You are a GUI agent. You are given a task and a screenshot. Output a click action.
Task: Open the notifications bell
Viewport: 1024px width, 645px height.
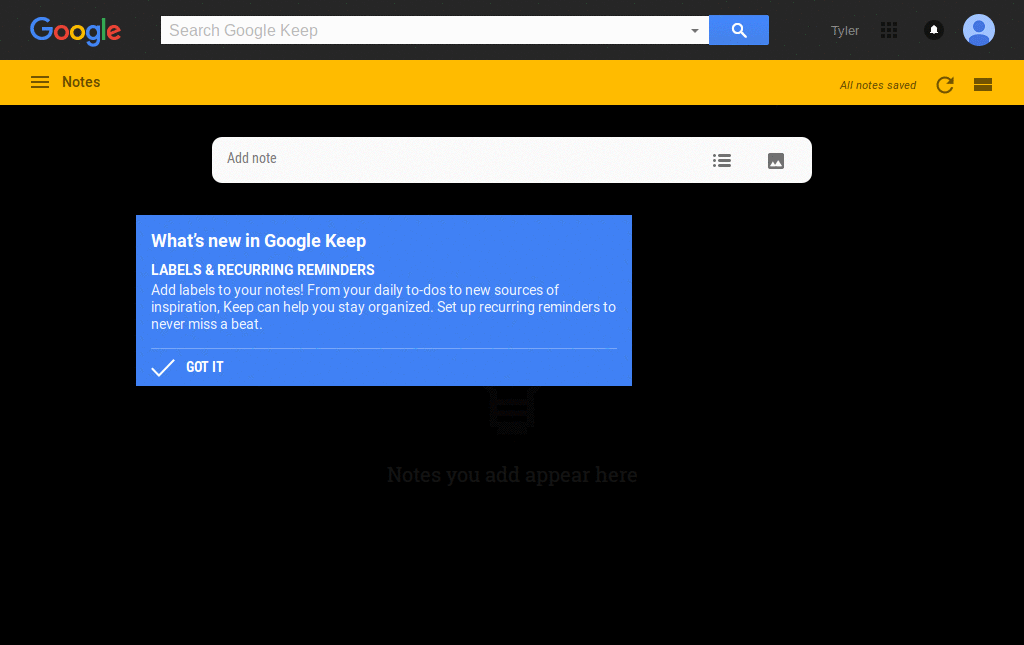coord(934,30)
